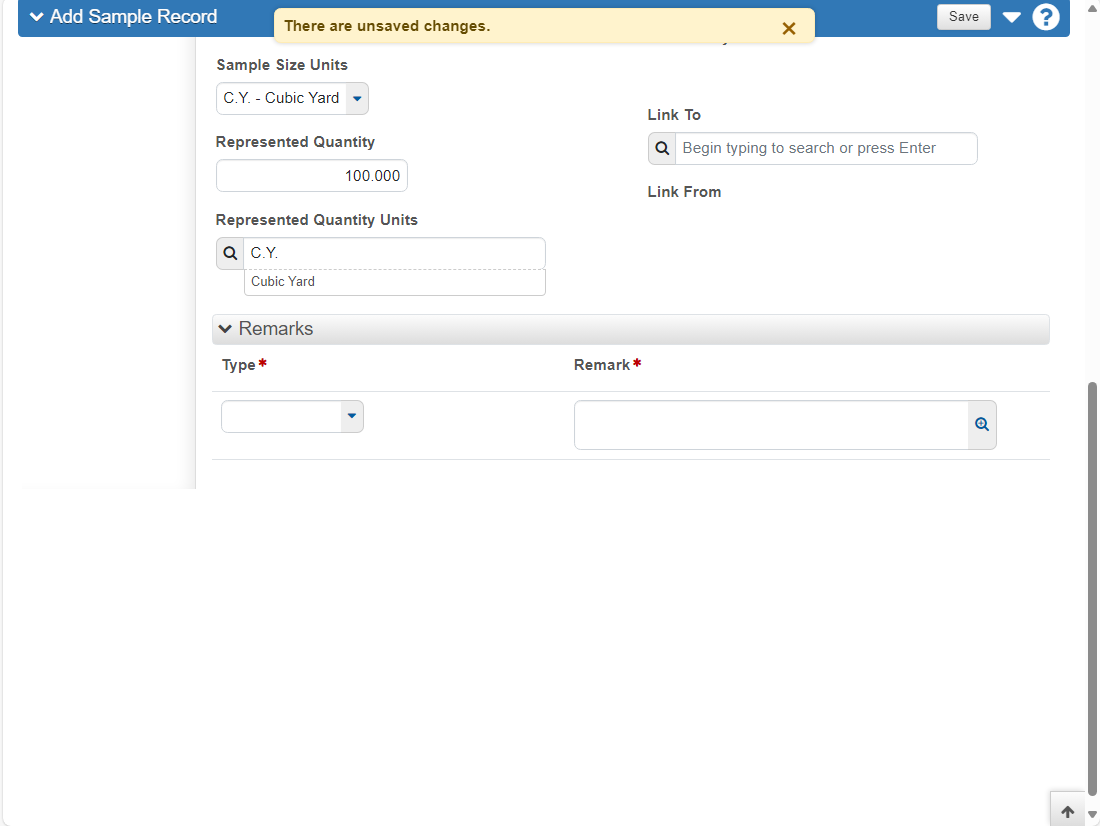Click the Add Sample Record title
This screenshot has height=826, width=1100.
click(133, 17)
